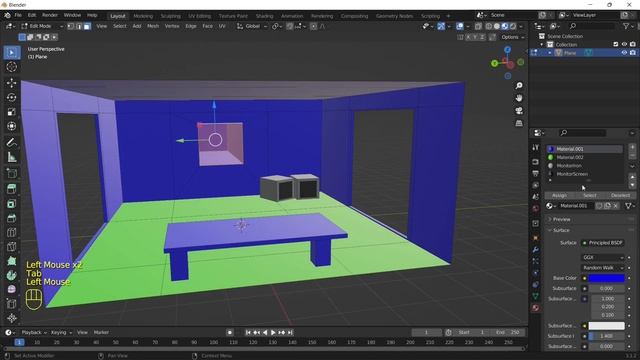
Task: Toggle Collection exclude checkbox
Action: coord(616,44)
